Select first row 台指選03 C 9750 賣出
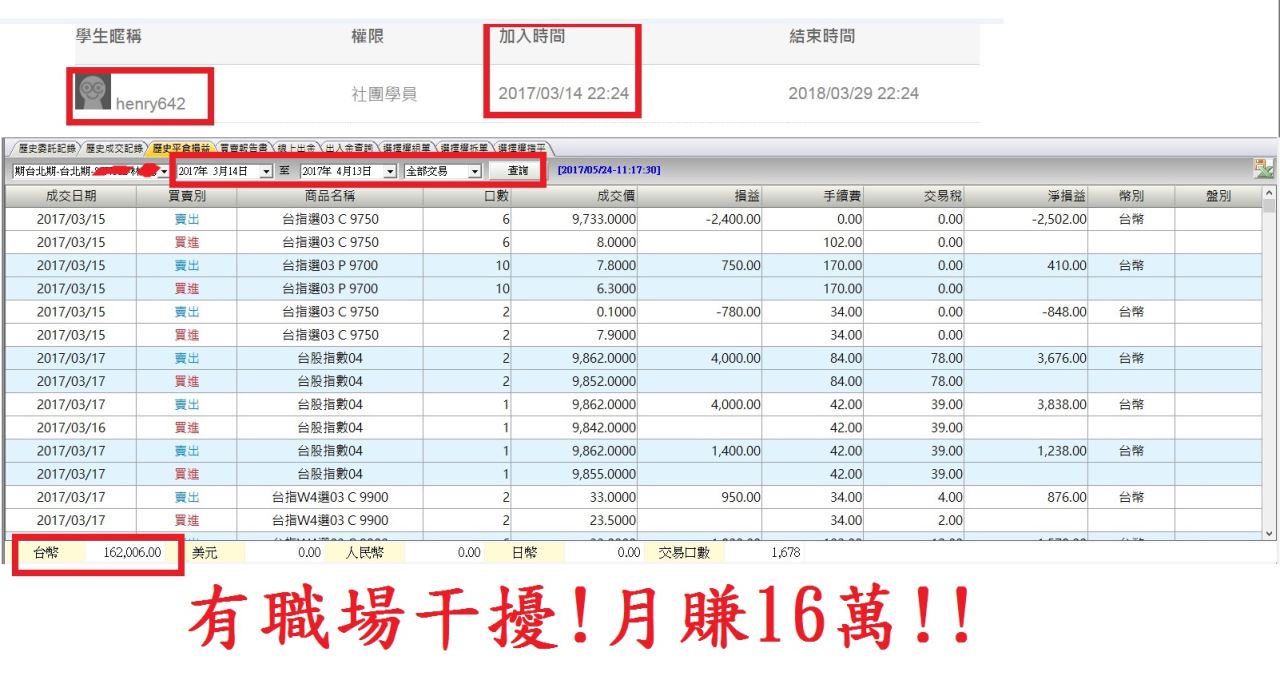 pos(330,219)
